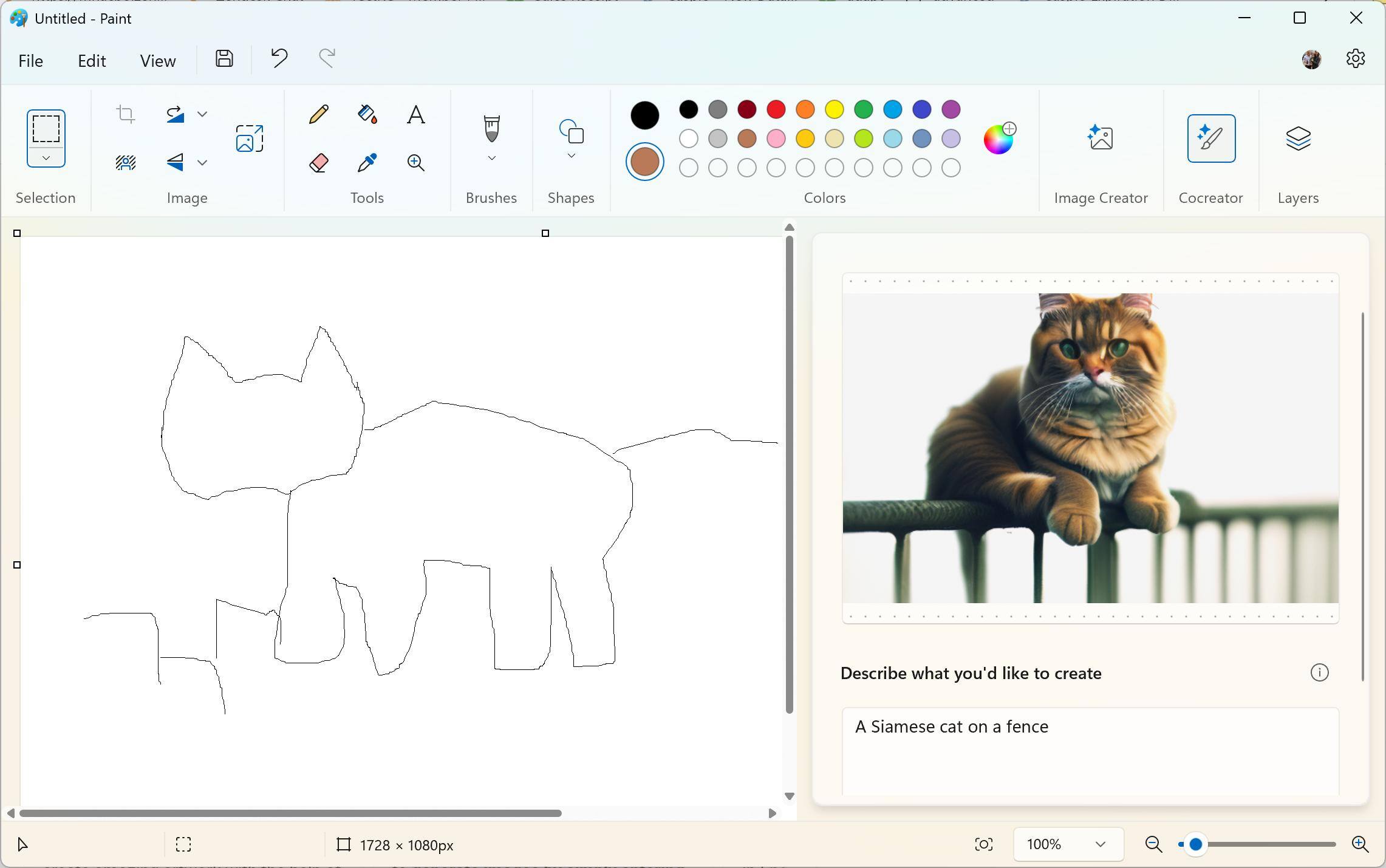The width and height of the screenshot is (1386, 868).
Task: Expand the Selection options dropdown
Action: pyautogui.click(x=46, y=158)
